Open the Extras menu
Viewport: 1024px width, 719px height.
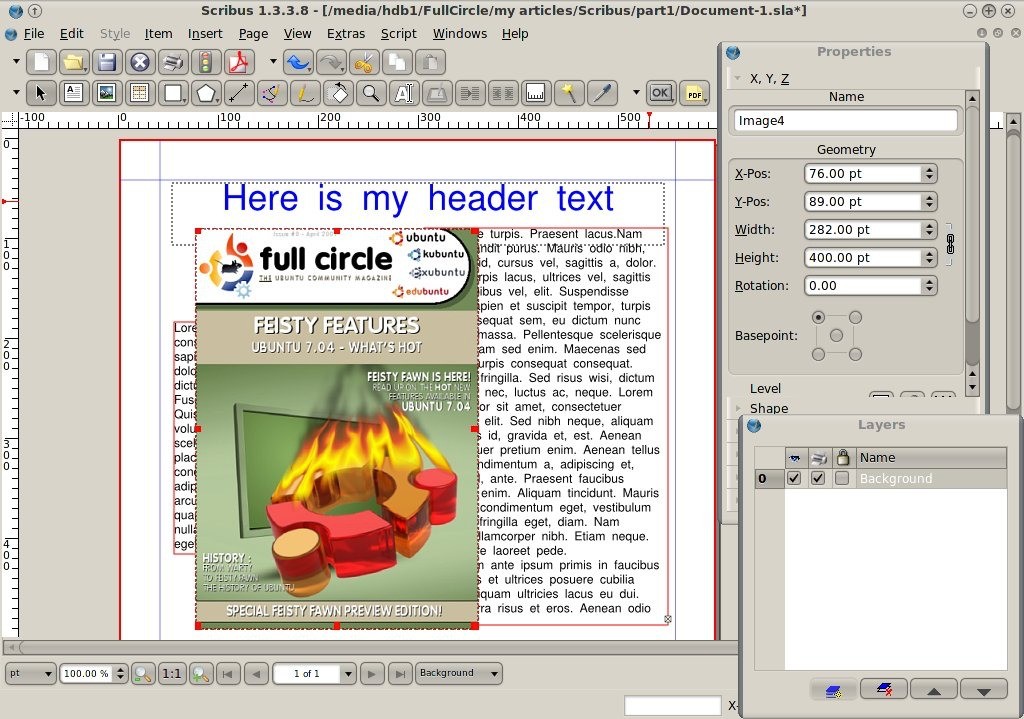click(346, 34)
